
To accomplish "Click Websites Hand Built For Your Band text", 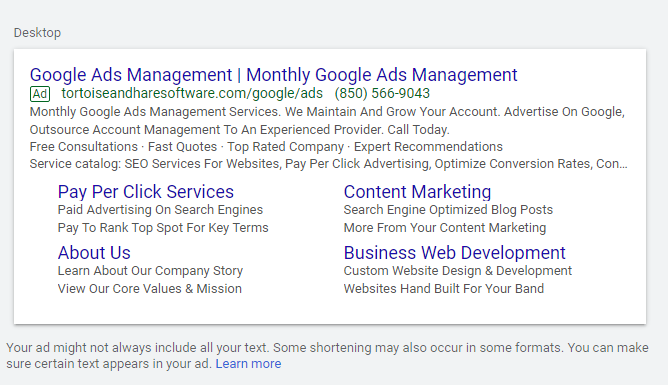I will (444, 289).
